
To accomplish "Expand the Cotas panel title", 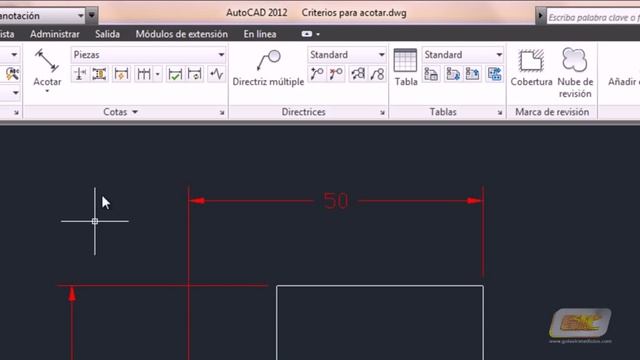I will pyautogui.click(x=120, y=112).
